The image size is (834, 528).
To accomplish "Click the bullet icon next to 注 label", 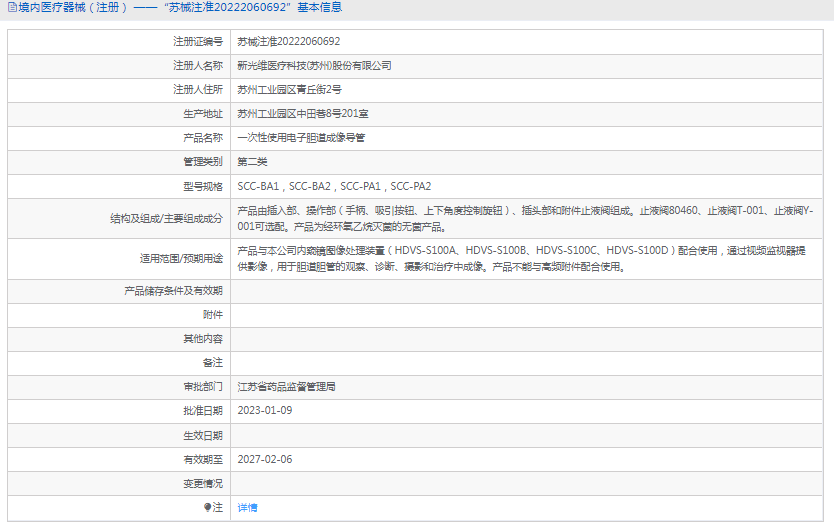I will pos(207,507).
